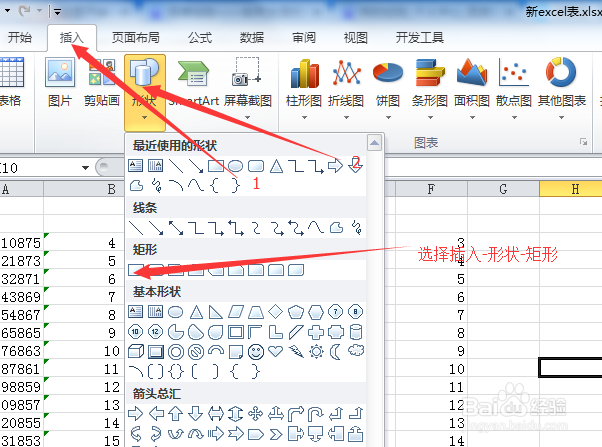
Task: Choose the text box in 基本形状
Action: 136,312
